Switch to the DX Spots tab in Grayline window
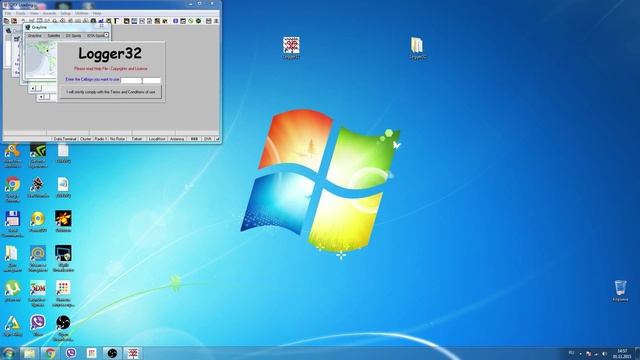Image resolution: width=640 pixels, height=360 pixels. click(73, 36)
